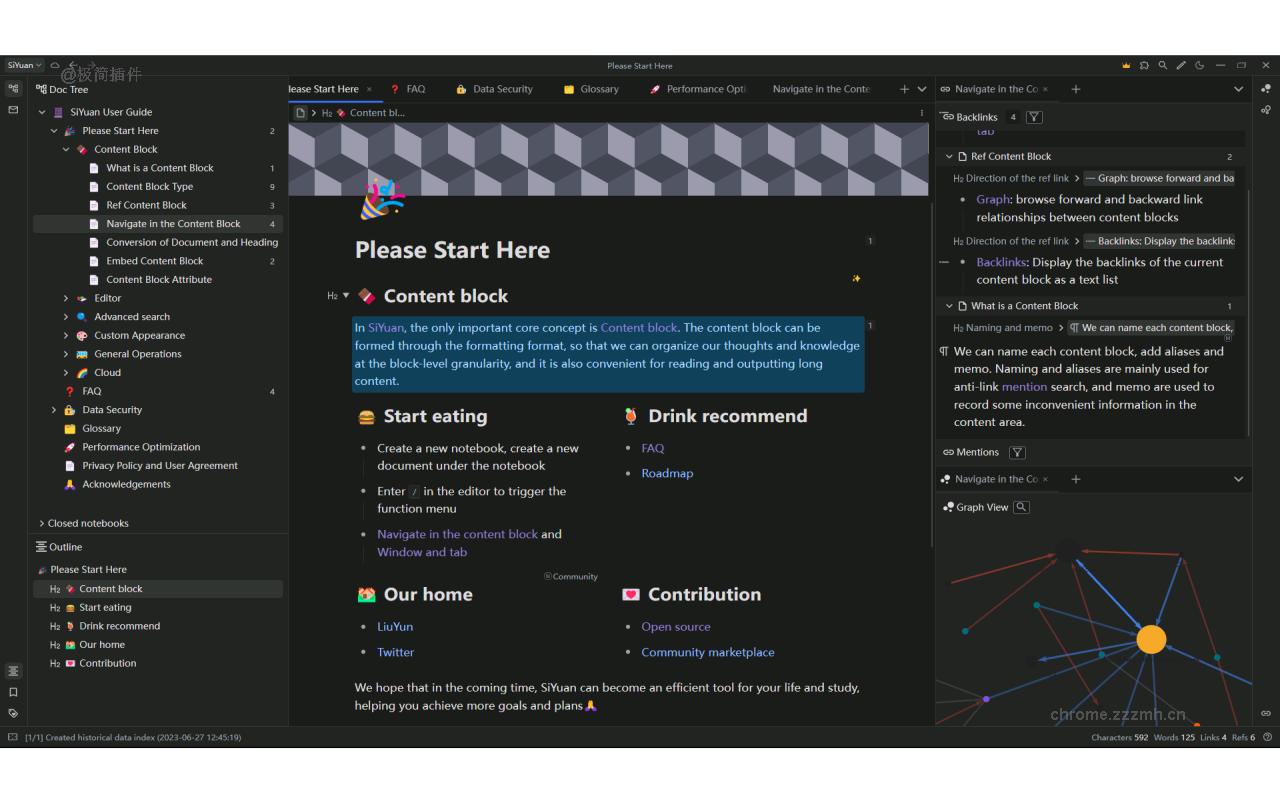Screen dimensions: 1280x800
Task: Click the filter icon next to Mentions
Action: click(x=1017, y=452)
